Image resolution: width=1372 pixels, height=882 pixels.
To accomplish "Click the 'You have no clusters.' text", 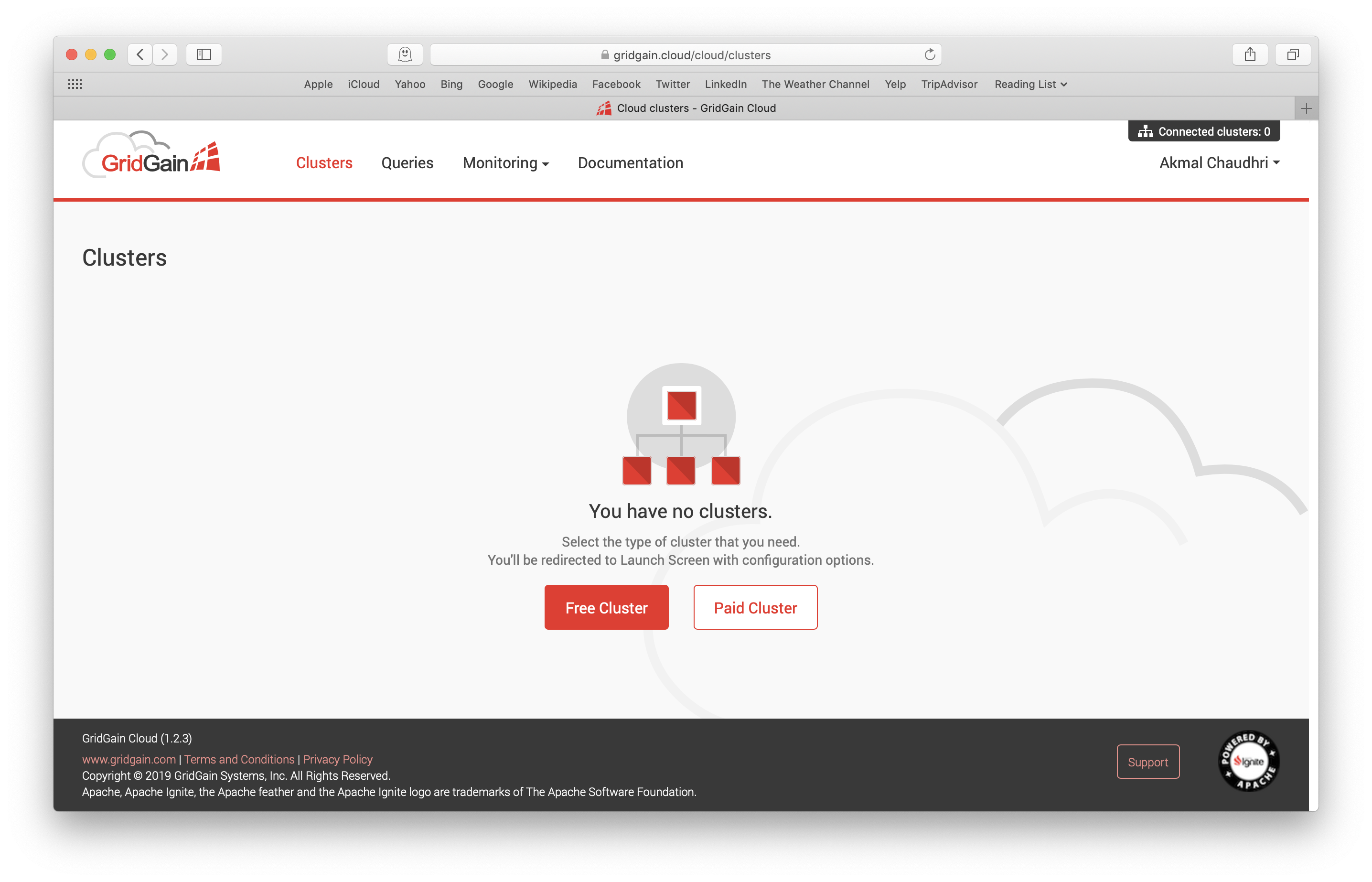I will tap(680, 511).
